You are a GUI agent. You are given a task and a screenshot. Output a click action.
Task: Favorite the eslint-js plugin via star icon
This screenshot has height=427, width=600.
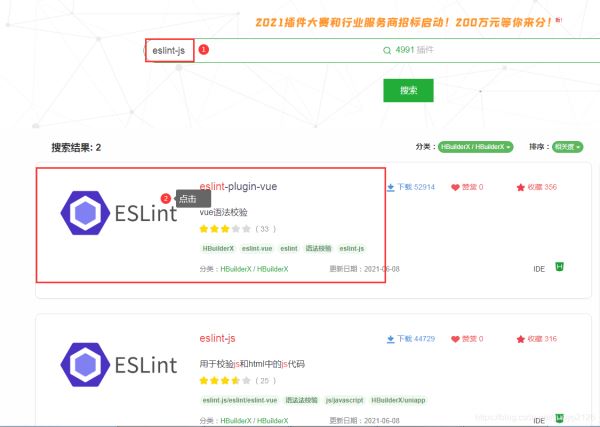pos(521,339)
